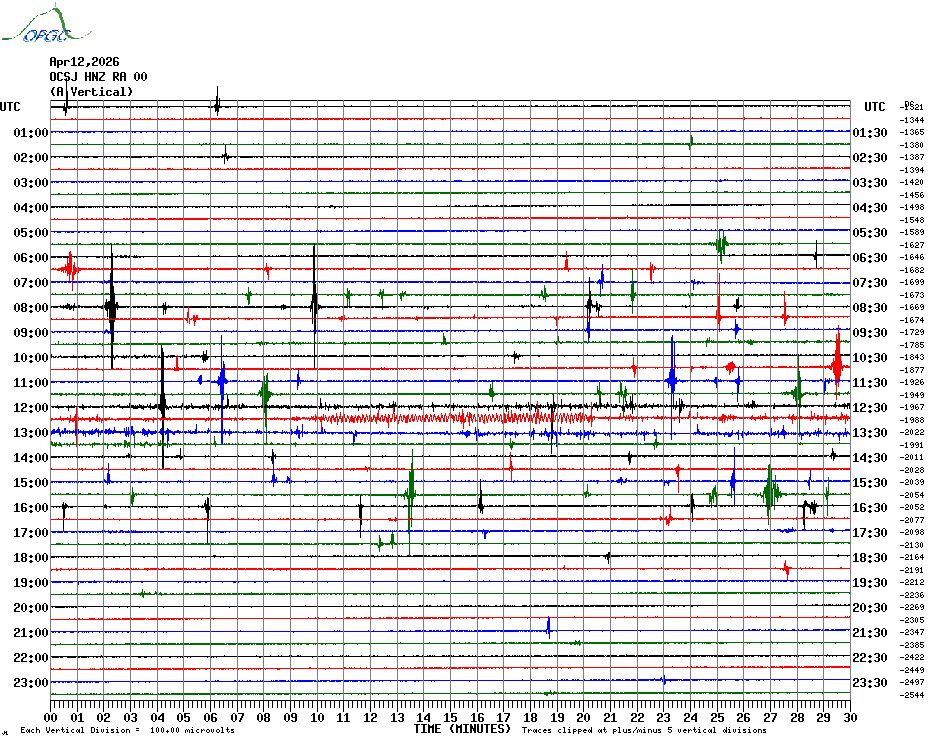Click the 11:30 half-hour label

click(870, 383)
